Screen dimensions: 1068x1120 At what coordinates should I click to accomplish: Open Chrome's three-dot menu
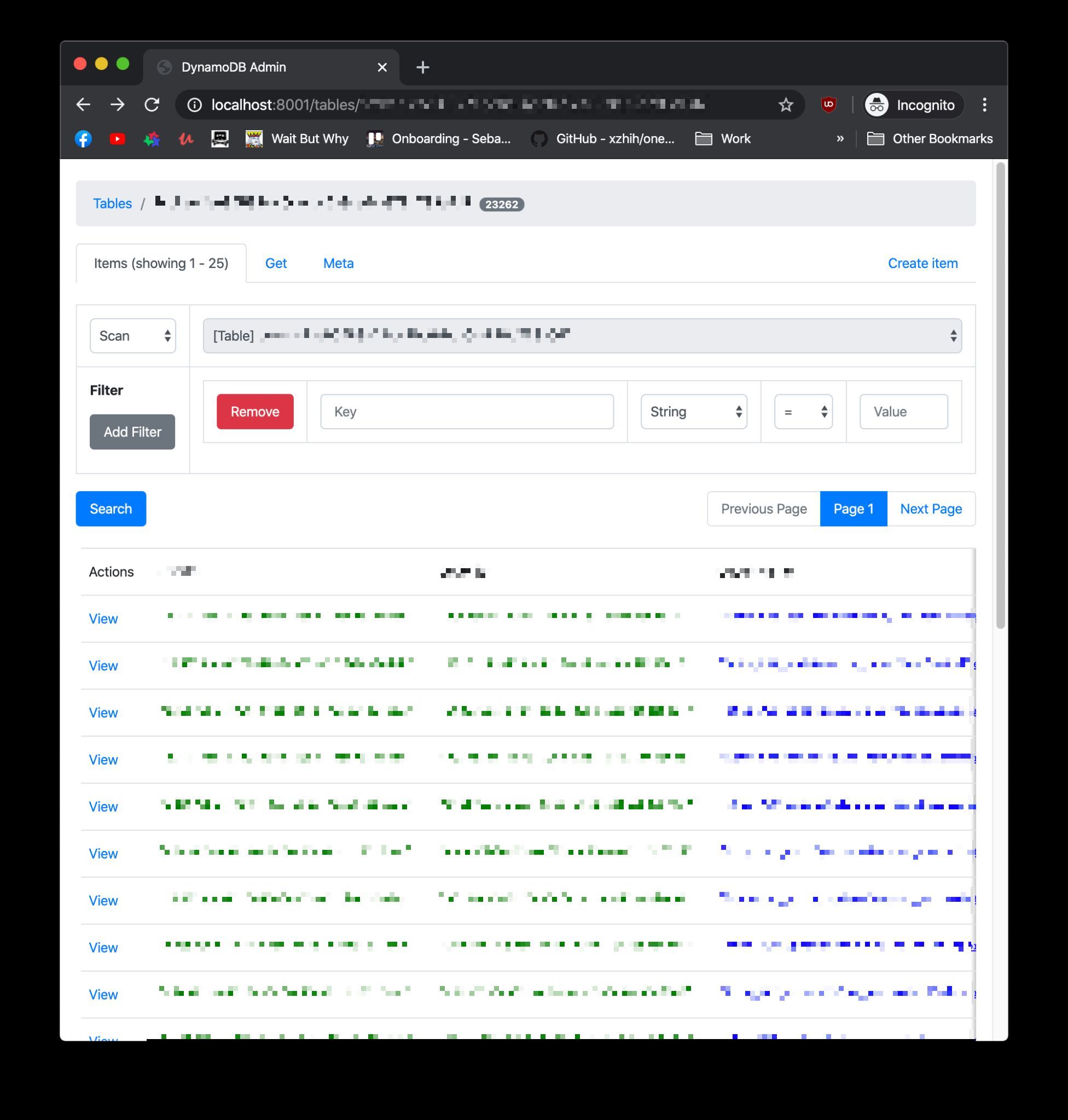pos(984,104)
